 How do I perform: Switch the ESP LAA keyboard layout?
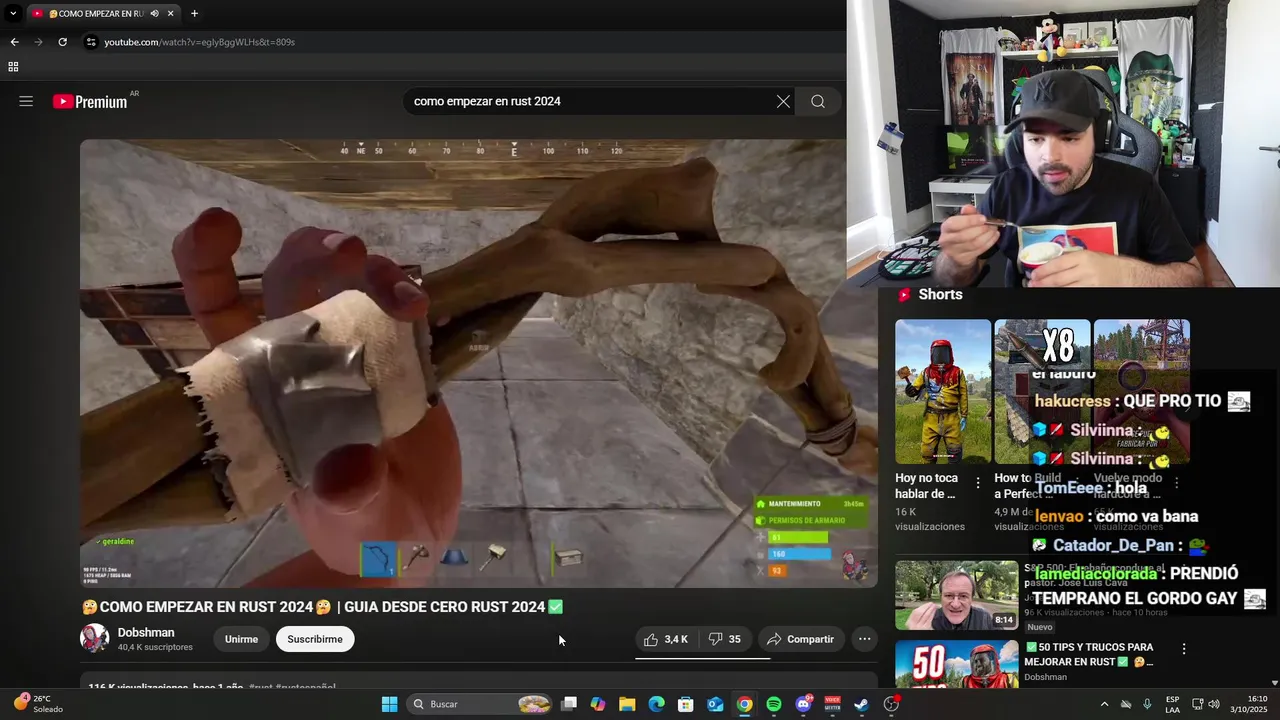pyautogui.click(x=1172, y=704)
